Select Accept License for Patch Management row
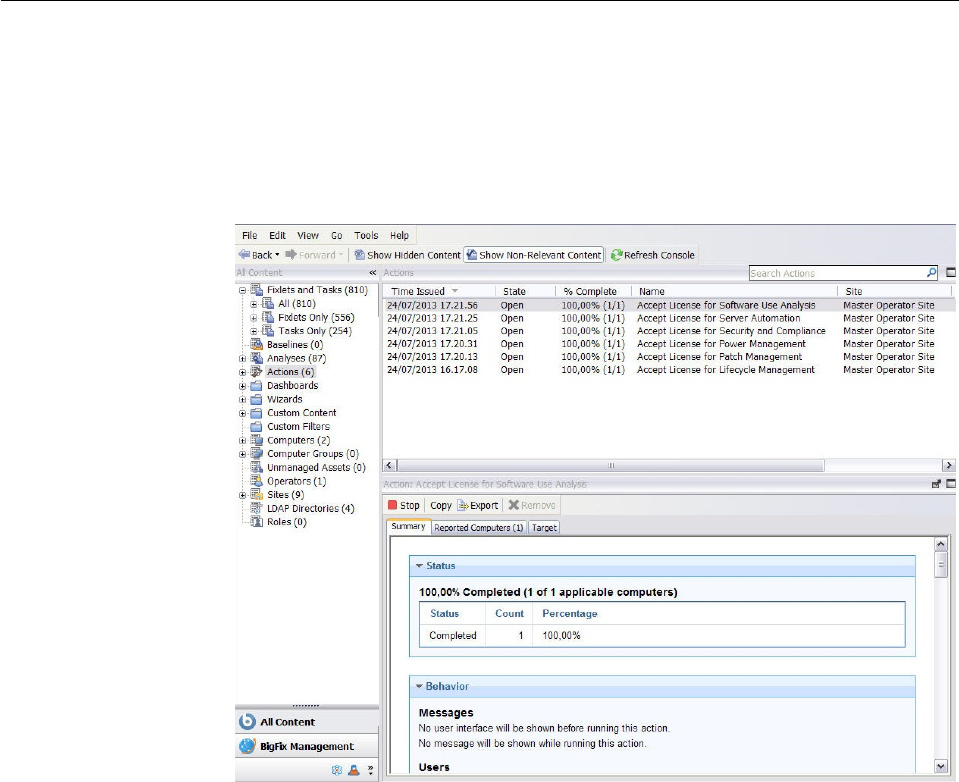 667,356
